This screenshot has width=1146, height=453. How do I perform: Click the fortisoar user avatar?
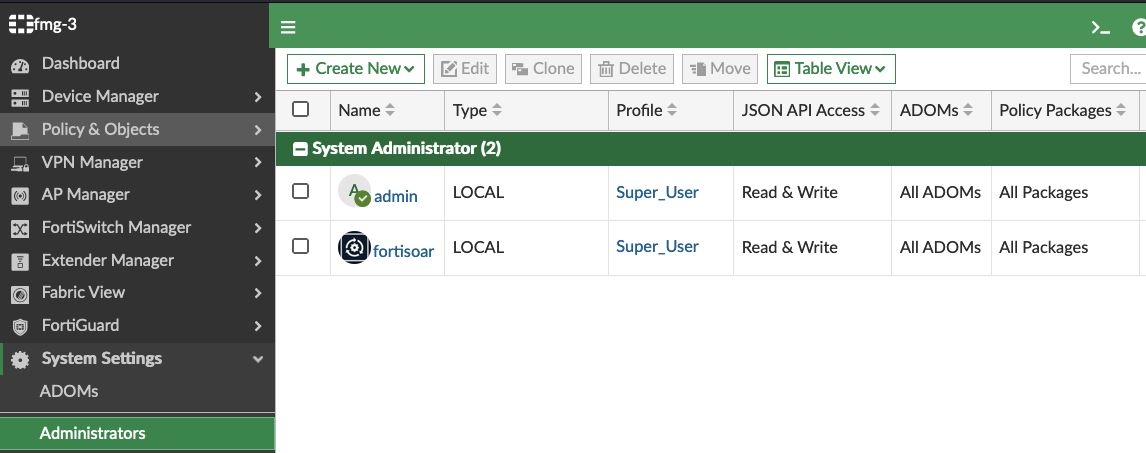pos(354,248)
